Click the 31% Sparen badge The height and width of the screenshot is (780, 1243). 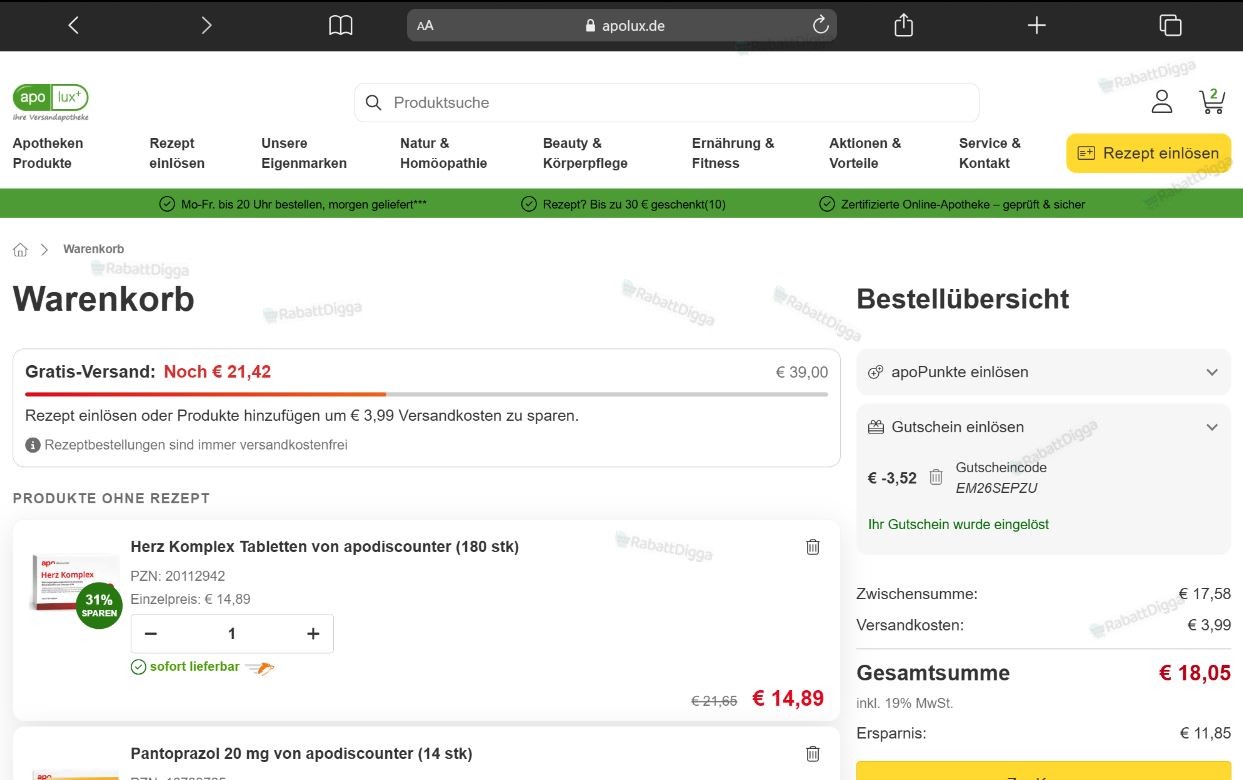(x=99, y=605)
